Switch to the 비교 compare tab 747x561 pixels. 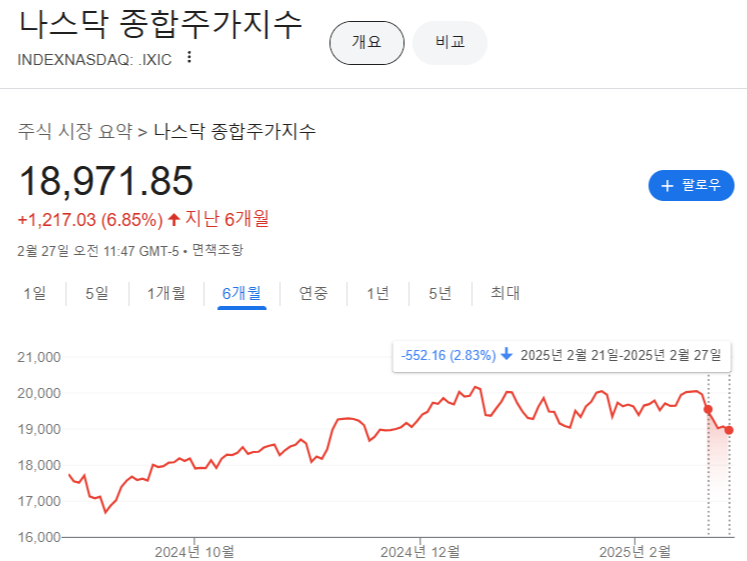click(450, 43)
